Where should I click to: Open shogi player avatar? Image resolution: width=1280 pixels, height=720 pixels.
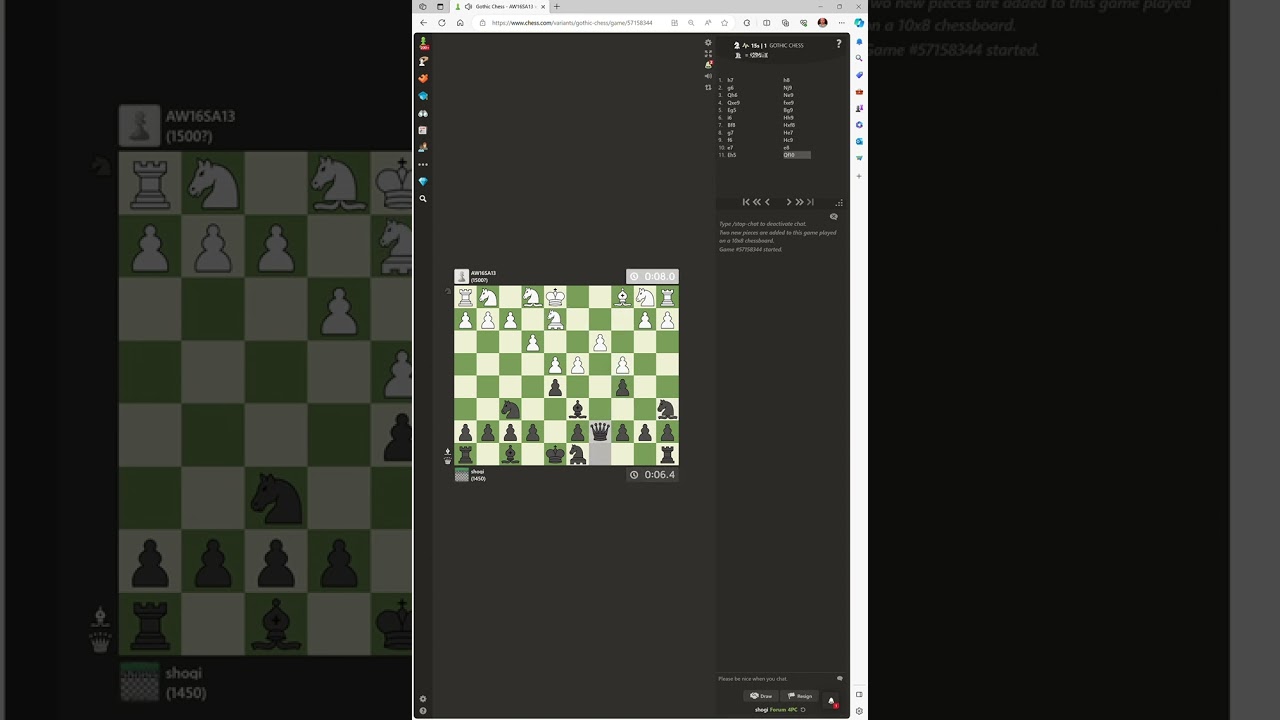461,475
